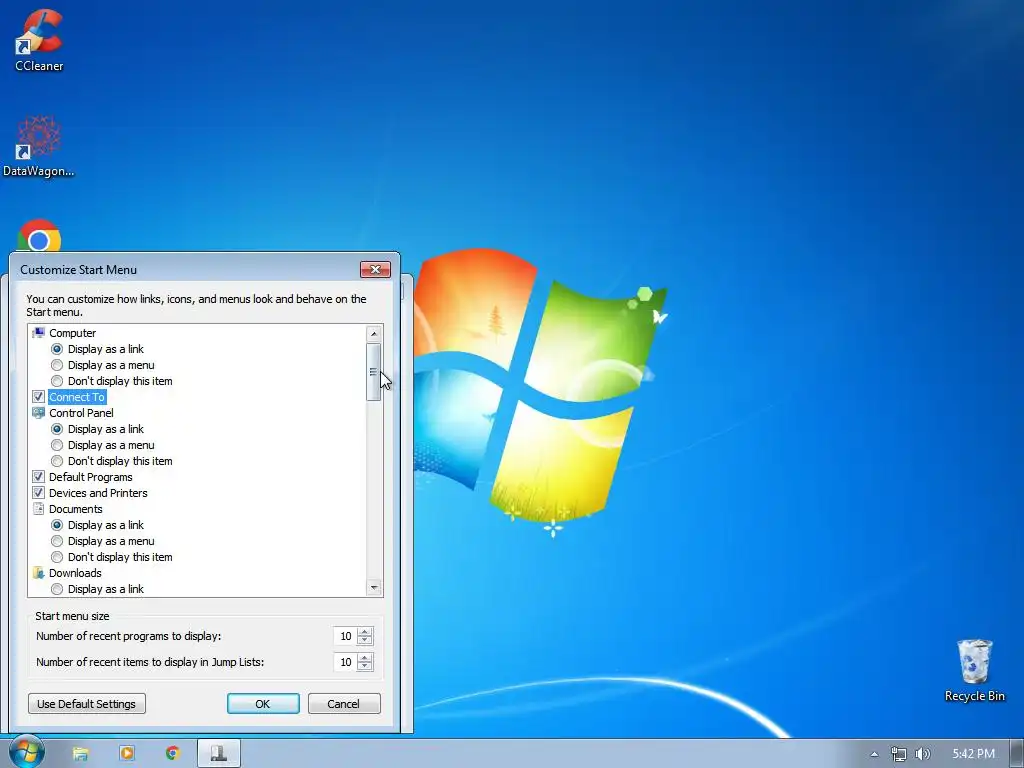Click the Control Panel item icon
This screenshot has width=1024, height=768.
click(39, 413)
